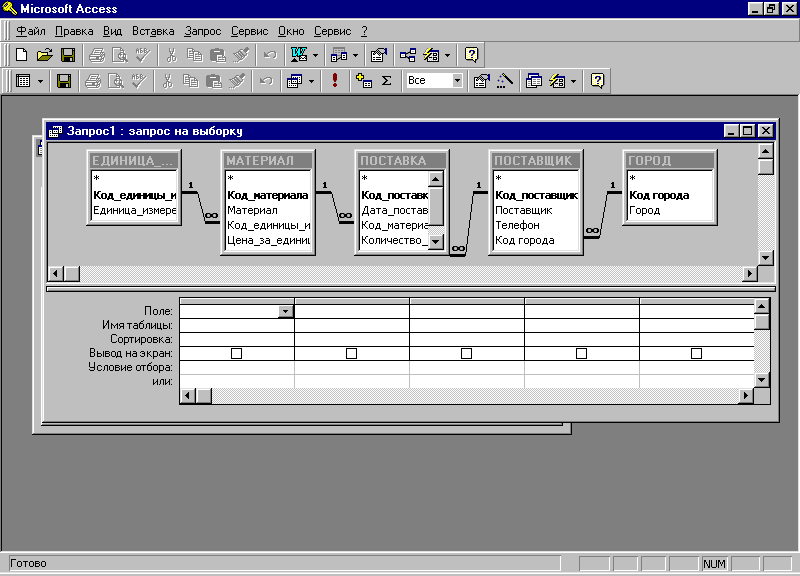
Task: Open dropdown arrow beside the View icon
Action: click(x=40, y=81)
